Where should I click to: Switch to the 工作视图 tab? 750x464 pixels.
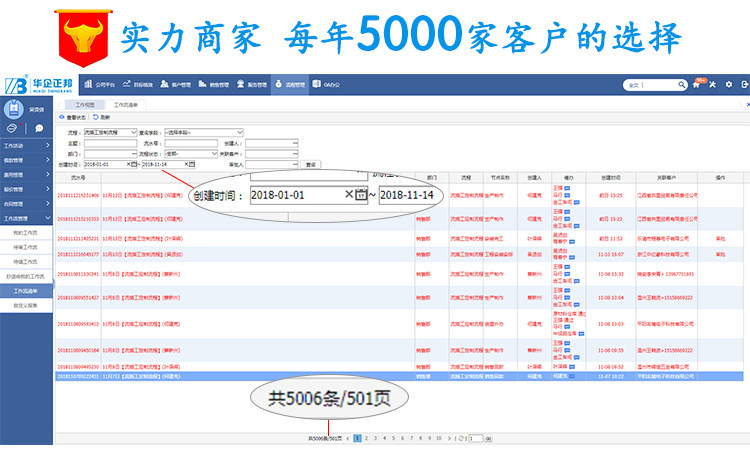85,105
